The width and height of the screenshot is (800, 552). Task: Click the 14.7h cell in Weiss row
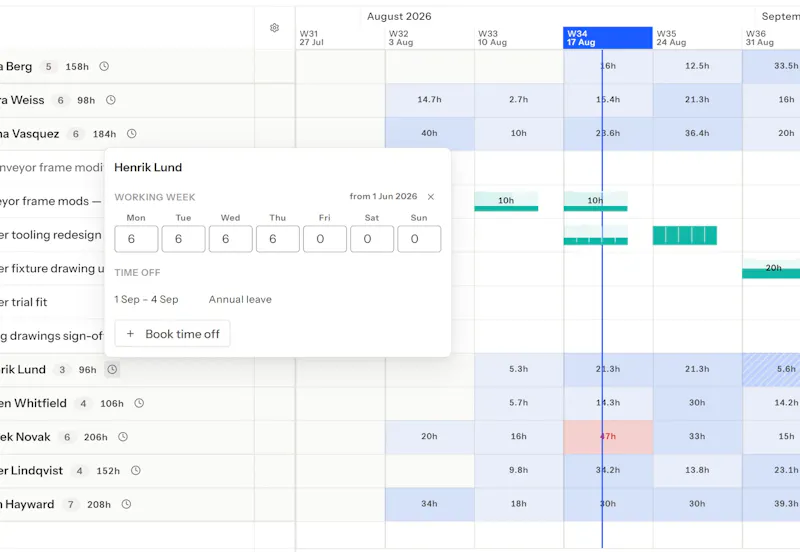coord(430,100)
